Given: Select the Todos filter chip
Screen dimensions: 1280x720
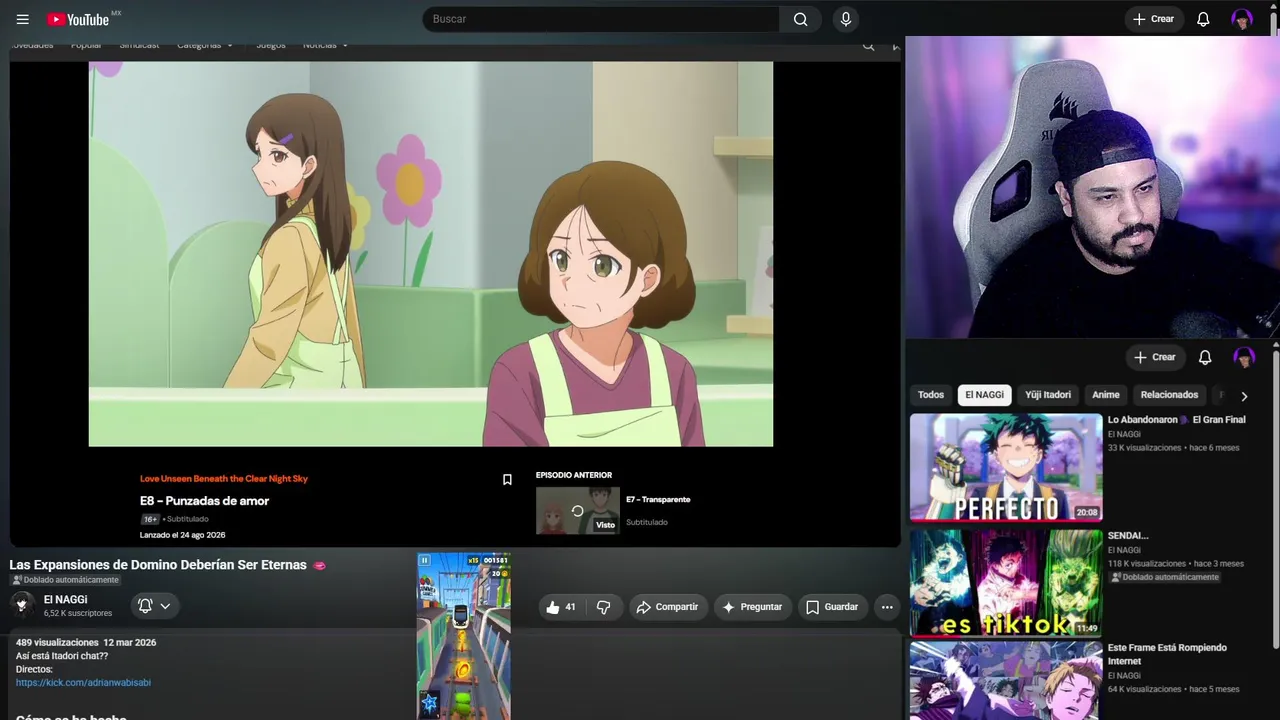Looking at the screenshot, I should [931, 395].
